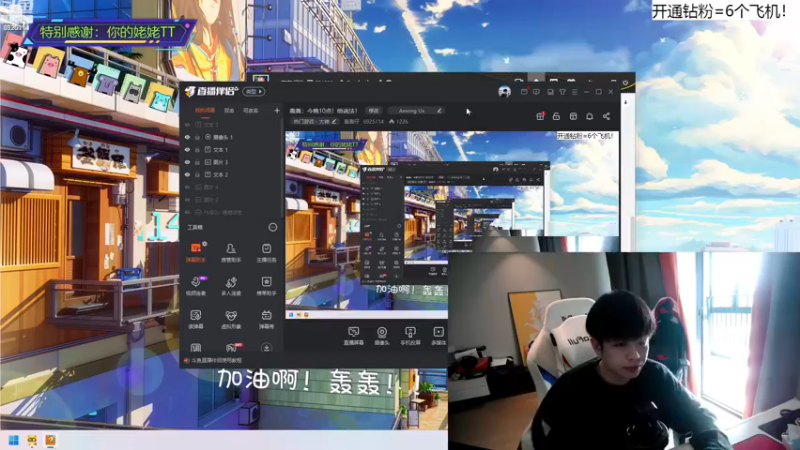This screenshot has width=800, height=450.
Task: Show the hidden 图片 4 layer via eye
Action: [187, 187]
